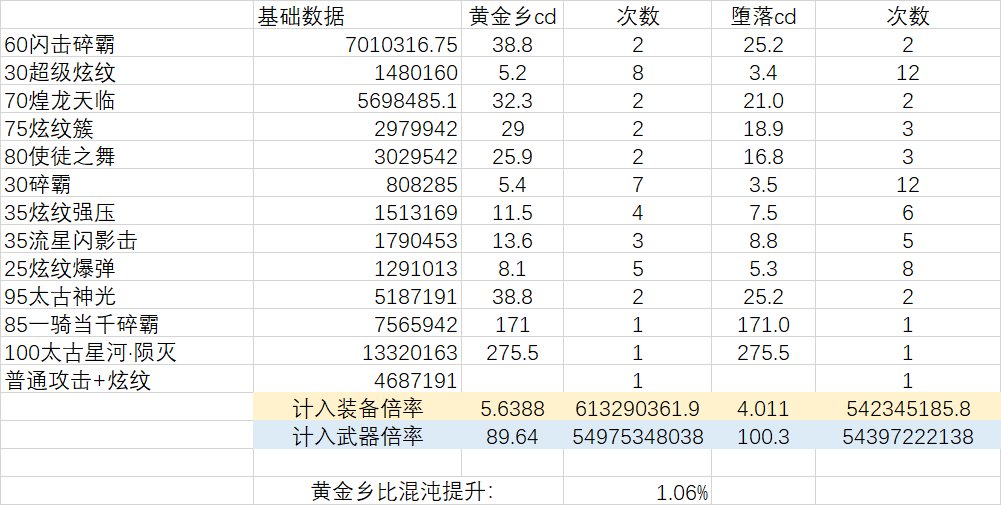The image size is (1001, 505).
Task: Click the 38.8 cooldown in 60闪击碎霸 row
Action: coord(512,43)
